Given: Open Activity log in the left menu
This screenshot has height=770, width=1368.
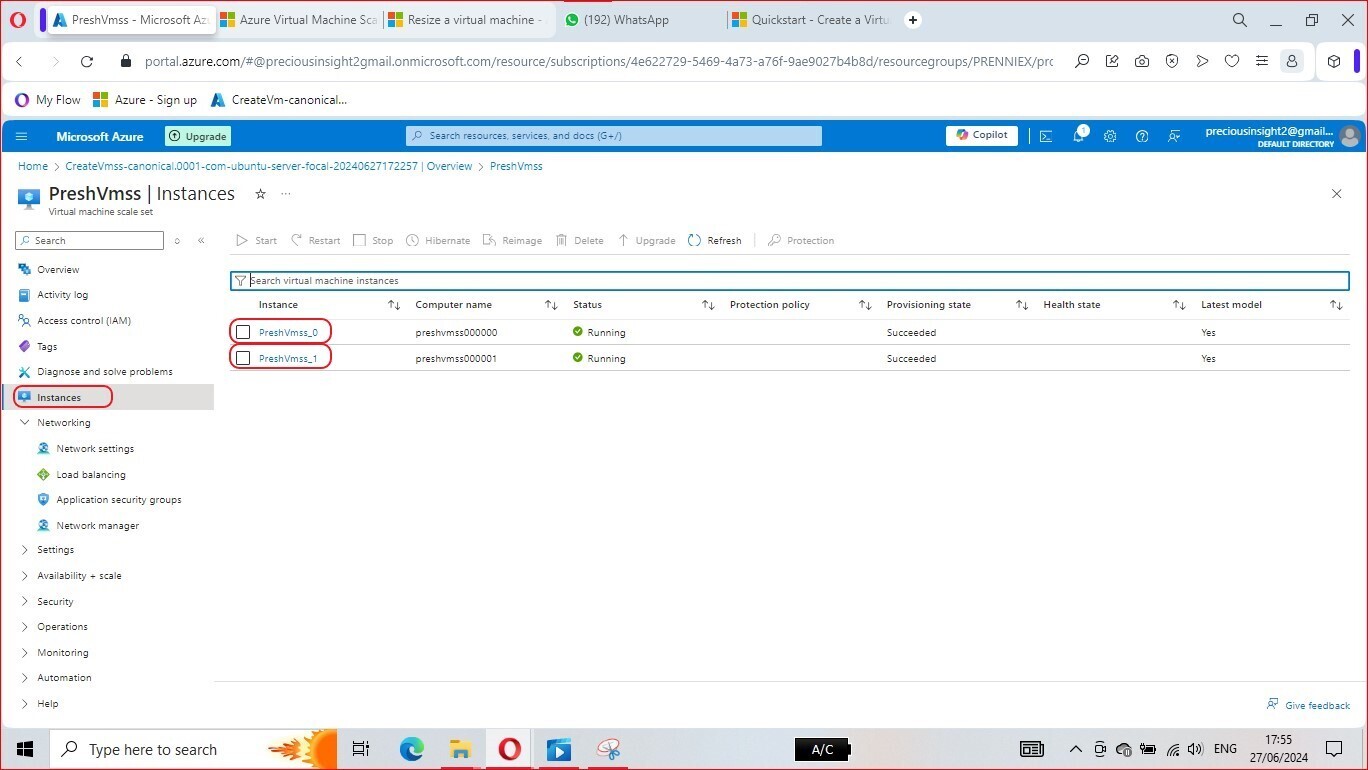Looking at the screenshot, I should pos(62,295).
